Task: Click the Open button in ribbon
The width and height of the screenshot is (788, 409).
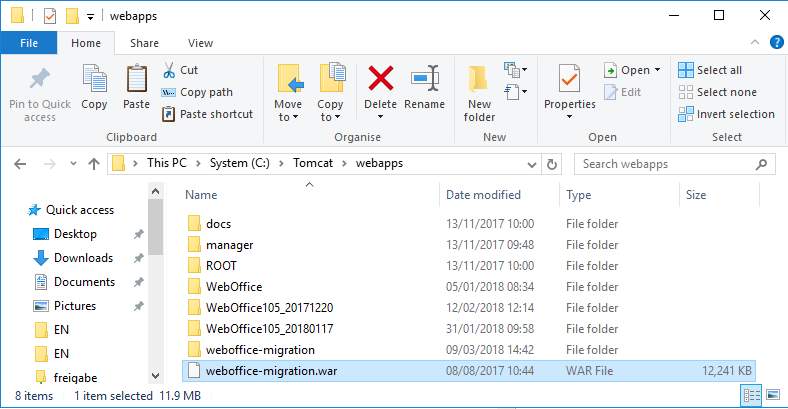Action: (x=627, y=70)
